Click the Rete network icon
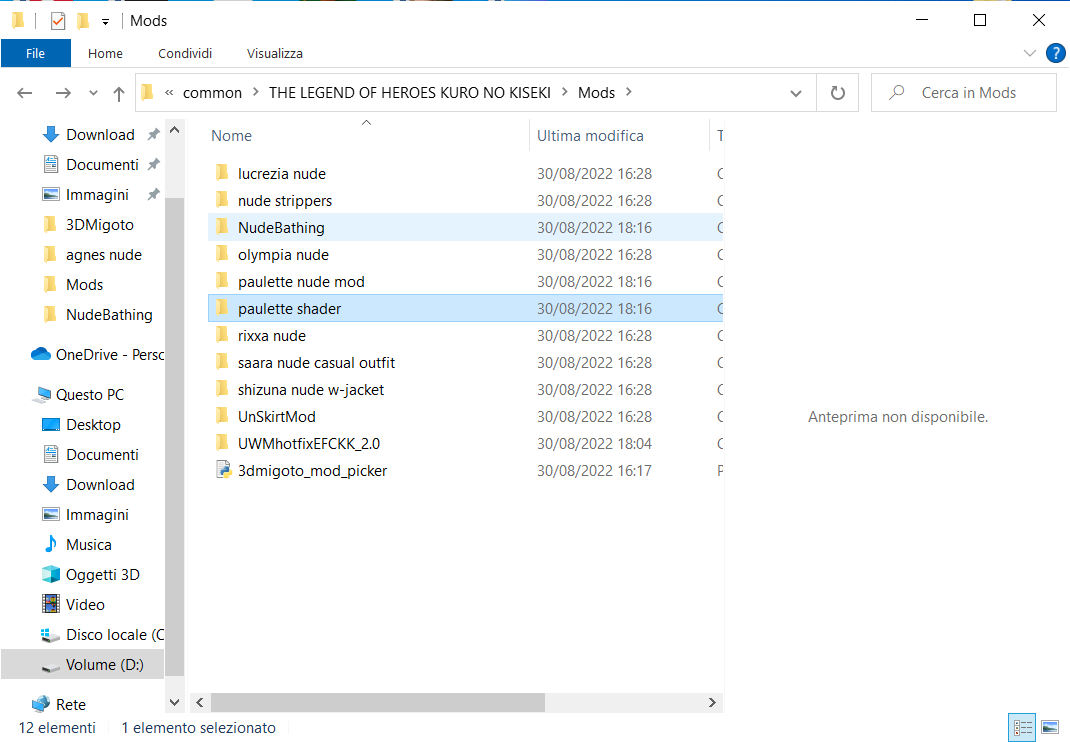1070x742 pixels. [x=41, y=703]
